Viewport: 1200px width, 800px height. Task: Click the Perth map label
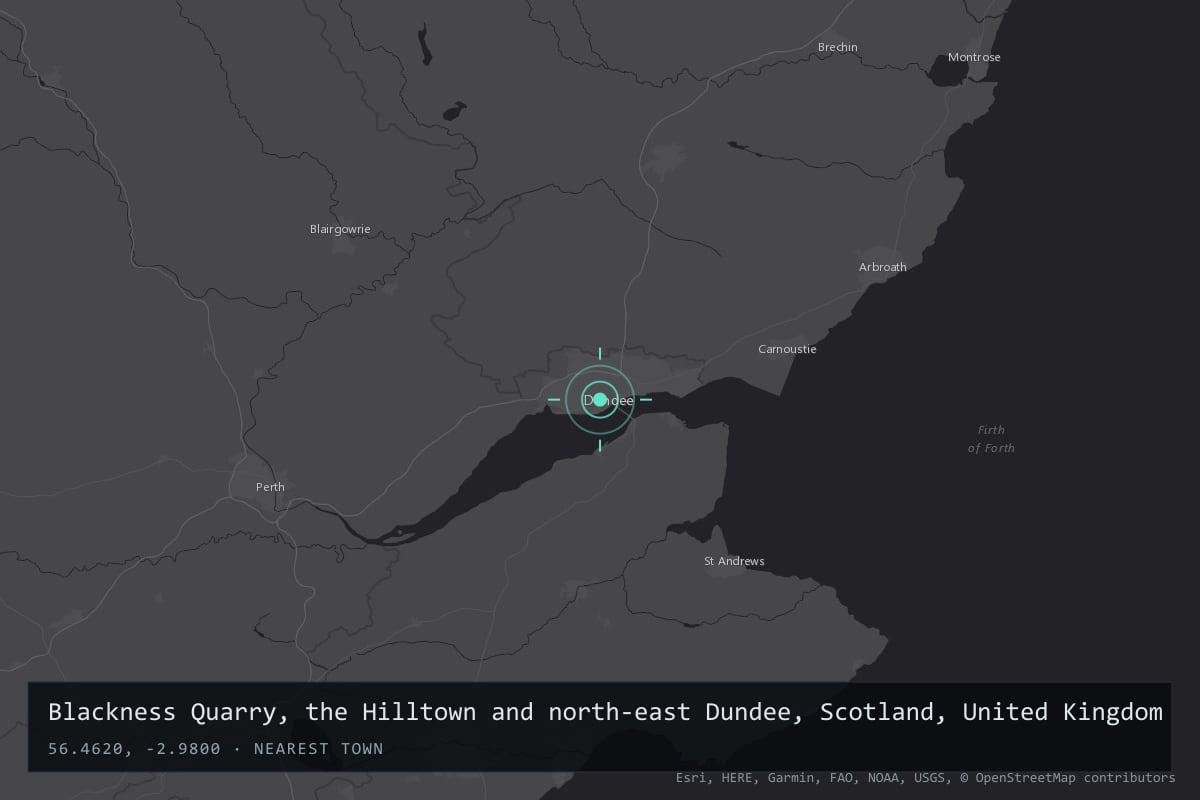[x=270, y=487]
